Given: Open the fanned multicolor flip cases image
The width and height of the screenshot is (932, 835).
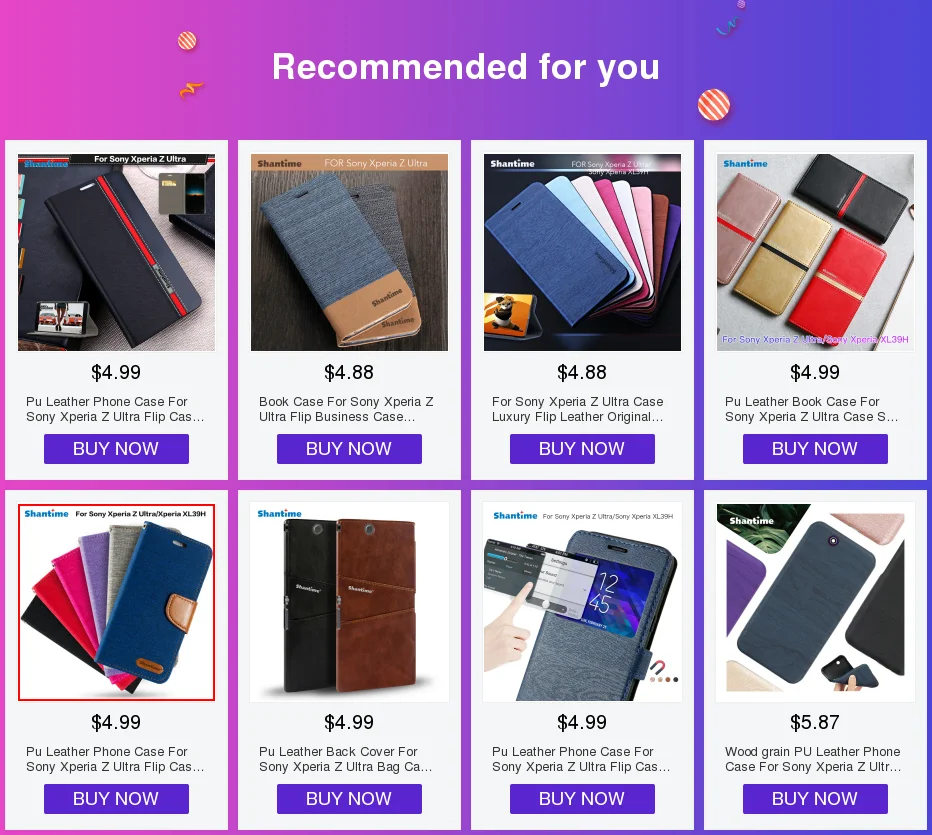Looking at the screenshot, I should click(582, 252).
